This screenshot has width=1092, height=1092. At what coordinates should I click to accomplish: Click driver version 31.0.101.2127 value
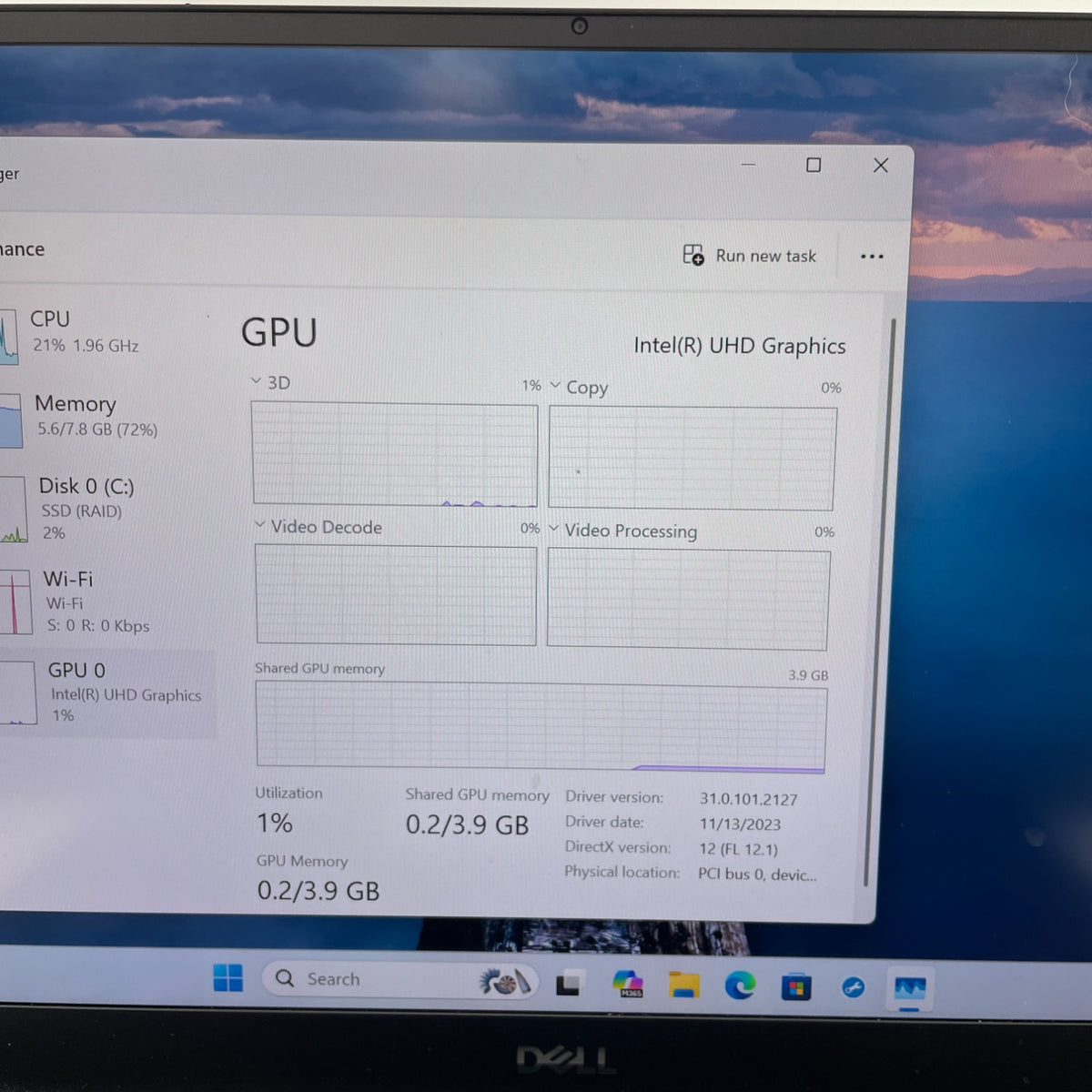point(748,799)
